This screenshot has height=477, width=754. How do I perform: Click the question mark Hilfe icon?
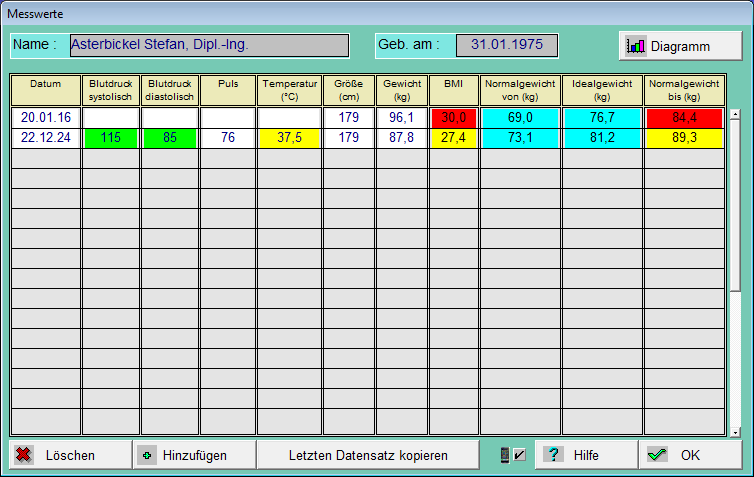point(553,455)
